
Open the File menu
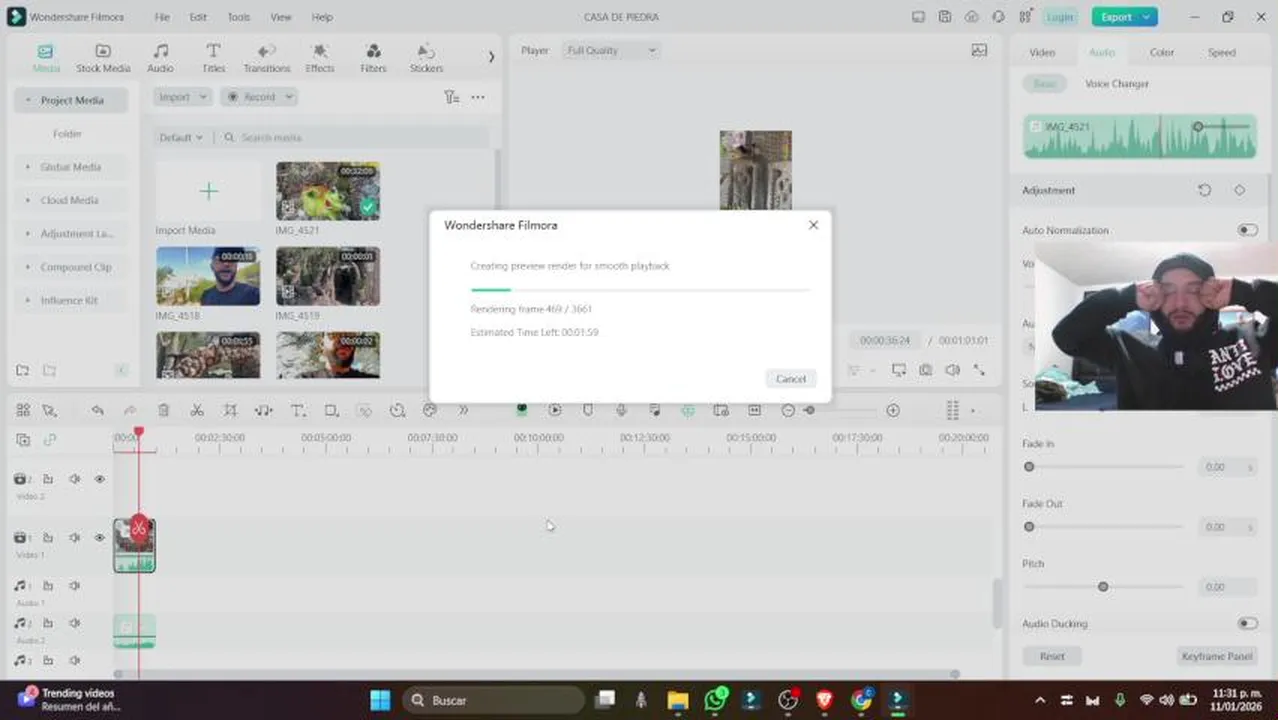(162, 17)
